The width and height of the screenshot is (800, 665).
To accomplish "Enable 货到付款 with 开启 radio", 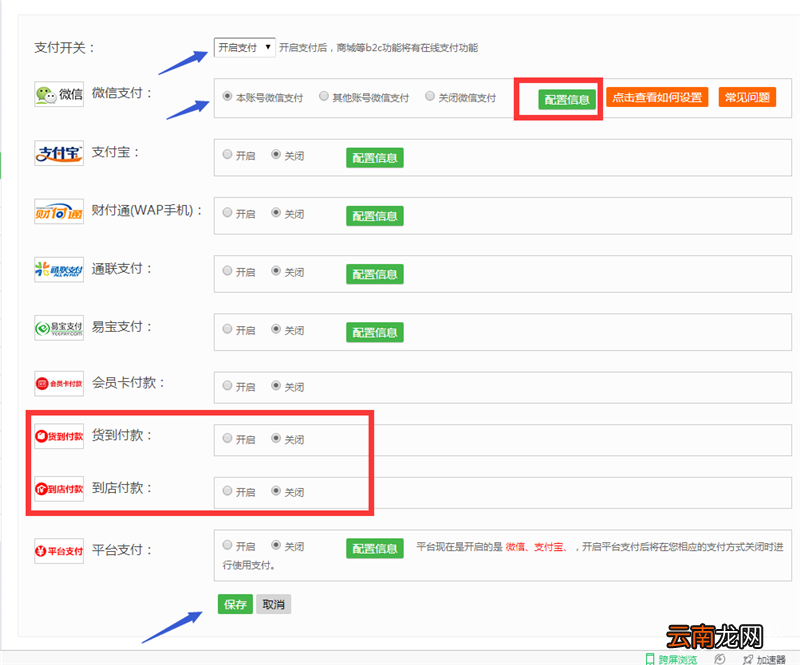I will pos(228,438).
